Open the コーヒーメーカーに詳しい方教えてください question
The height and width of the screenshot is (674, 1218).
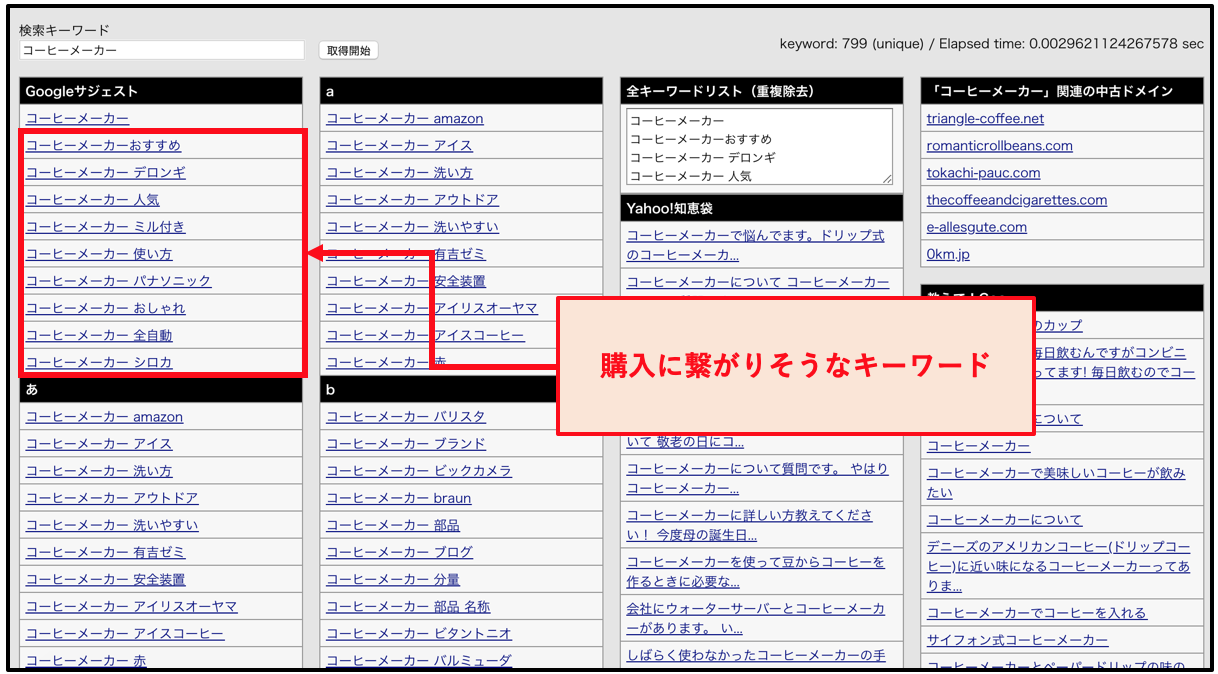(749, 525)
